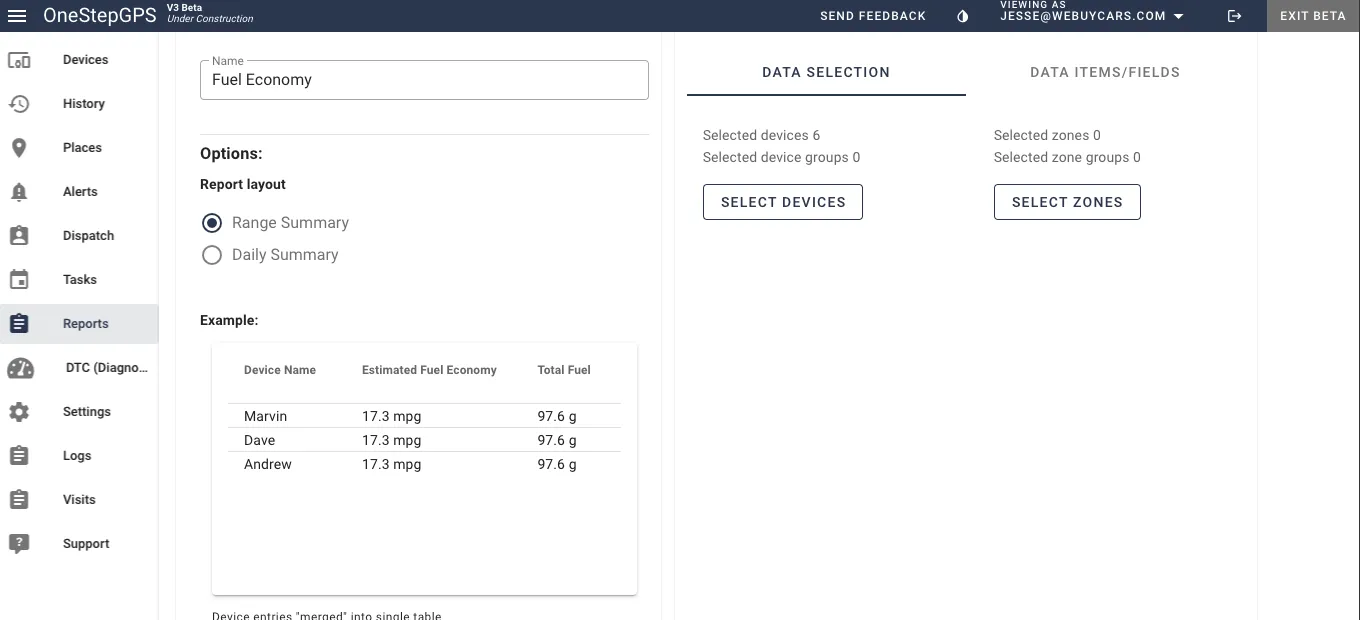This screenshot has height=620, width=1360.
Task: Toggle the theme droplet icon in the header
Action: pyautogui.click(x=962, y=15)
